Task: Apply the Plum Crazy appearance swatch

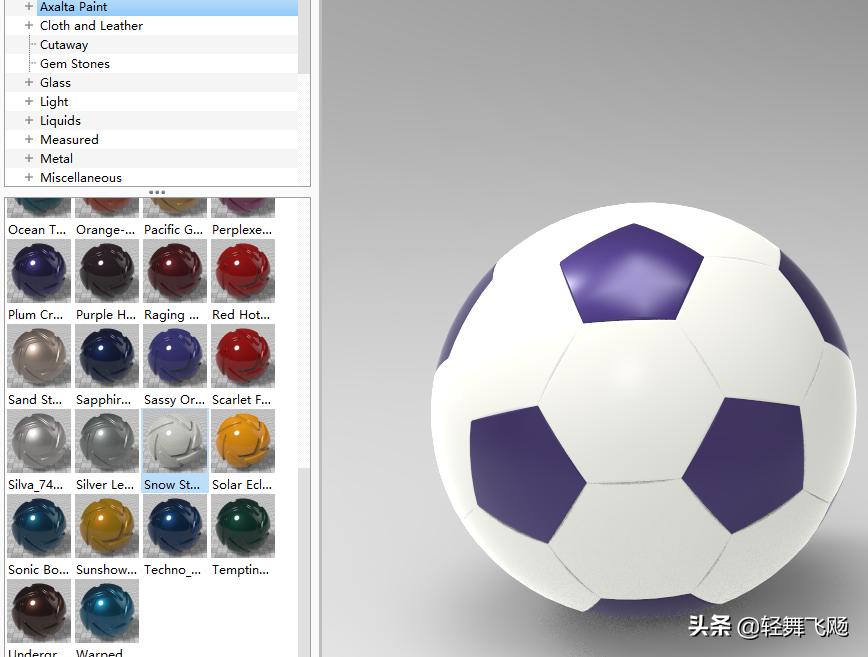Action: click(39, 270)
